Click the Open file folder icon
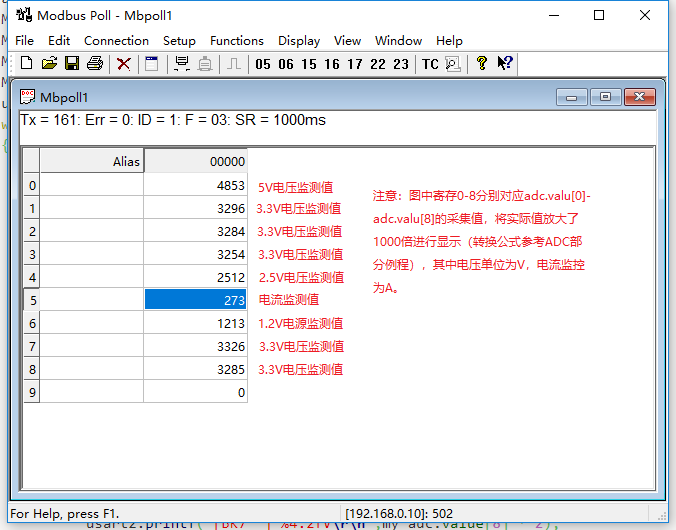The image size is (676, 530). coord(49,64)
